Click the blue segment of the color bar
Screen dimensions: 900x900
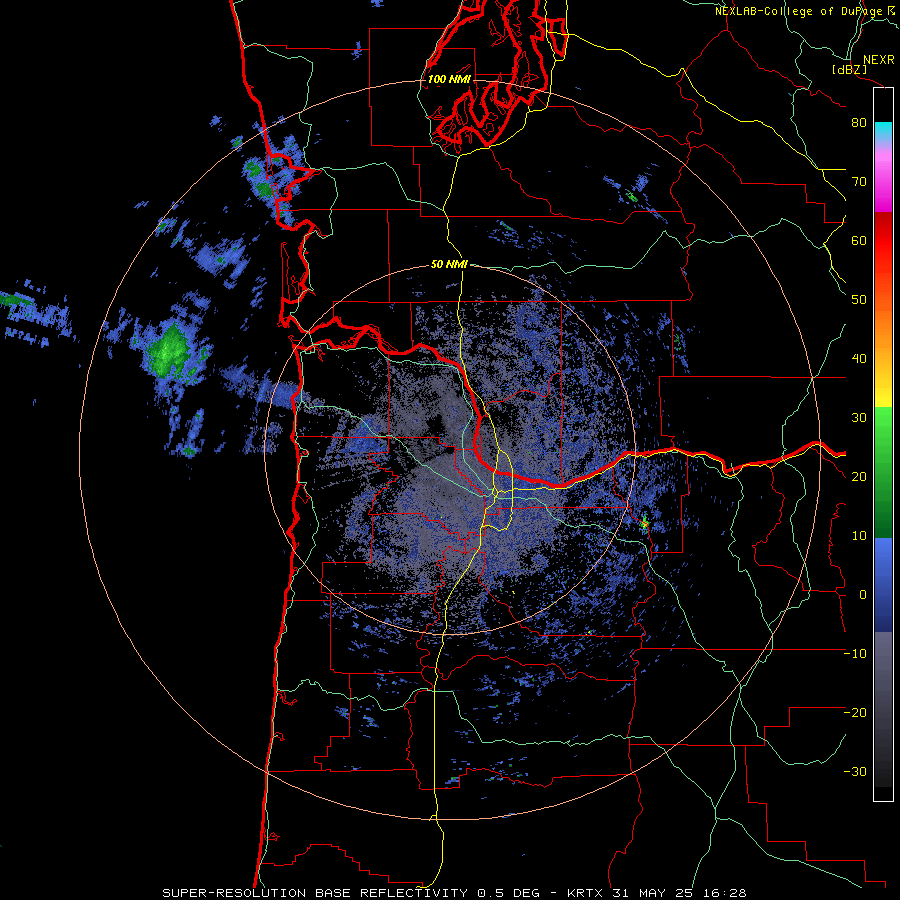coord(883,585)
